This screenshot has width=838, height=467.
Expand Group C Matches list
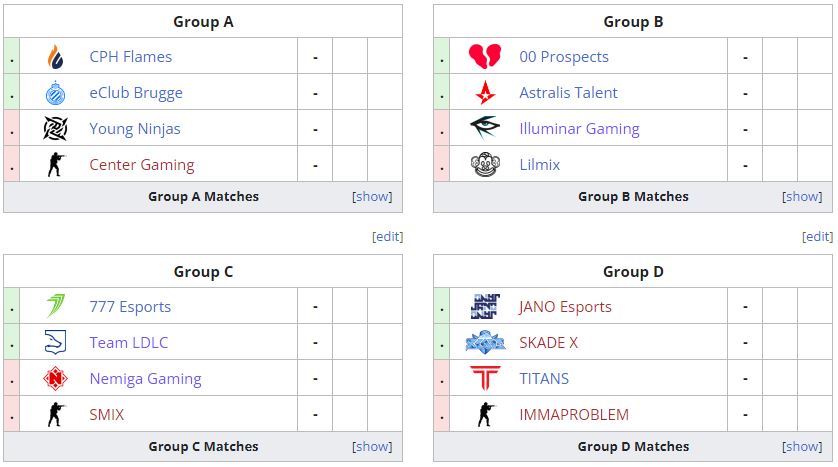tap(373, 447)
